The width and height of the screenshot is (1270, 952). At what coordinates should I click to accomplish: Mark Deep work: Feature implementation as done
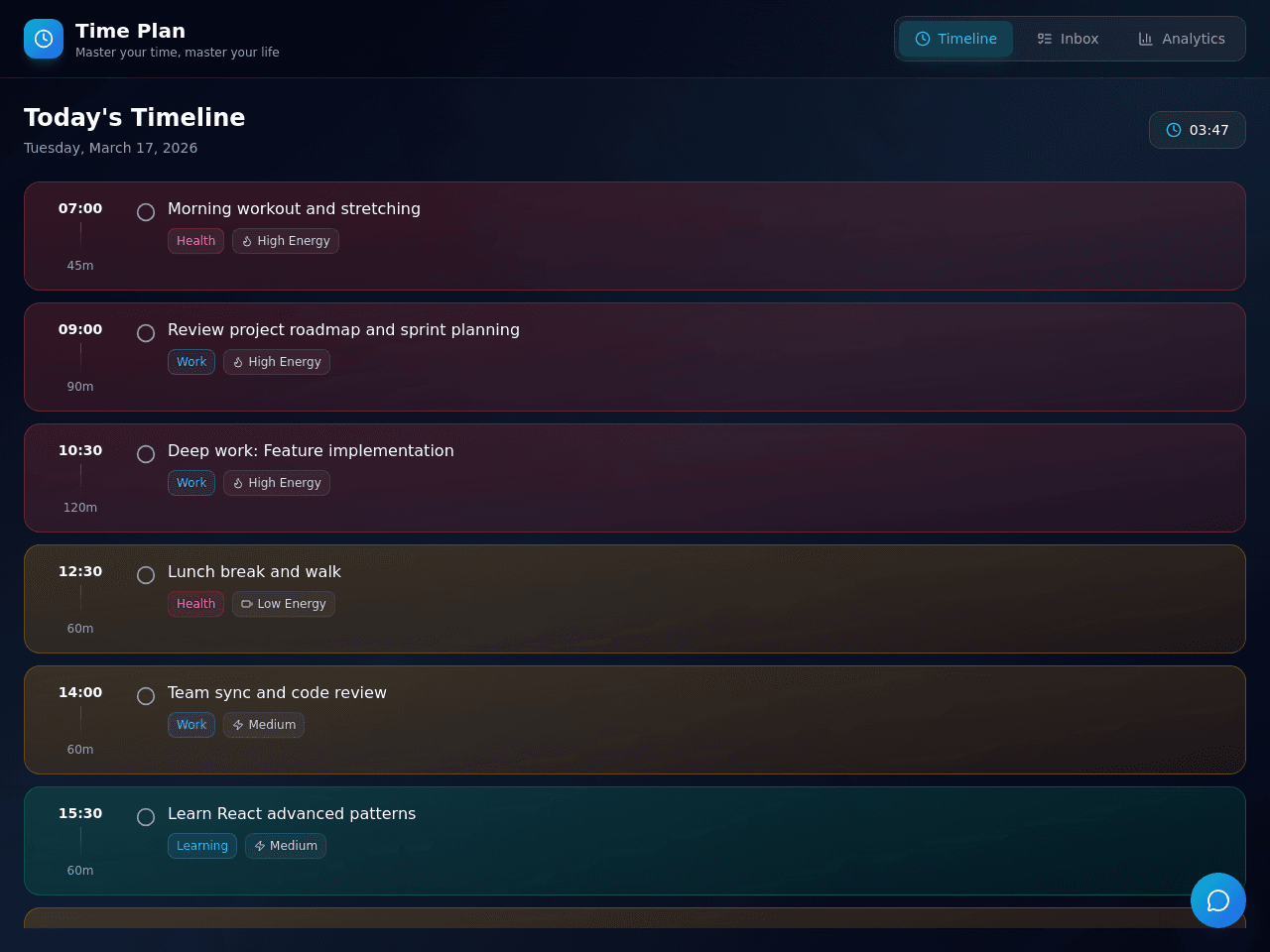pyautogui.click(x=146, y=454)
